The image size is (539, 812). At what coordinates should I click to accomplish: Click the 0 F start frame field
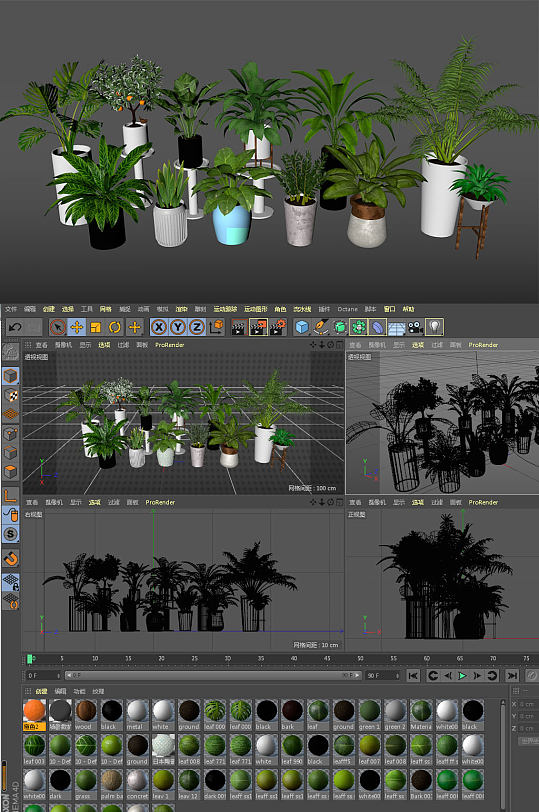43,675
